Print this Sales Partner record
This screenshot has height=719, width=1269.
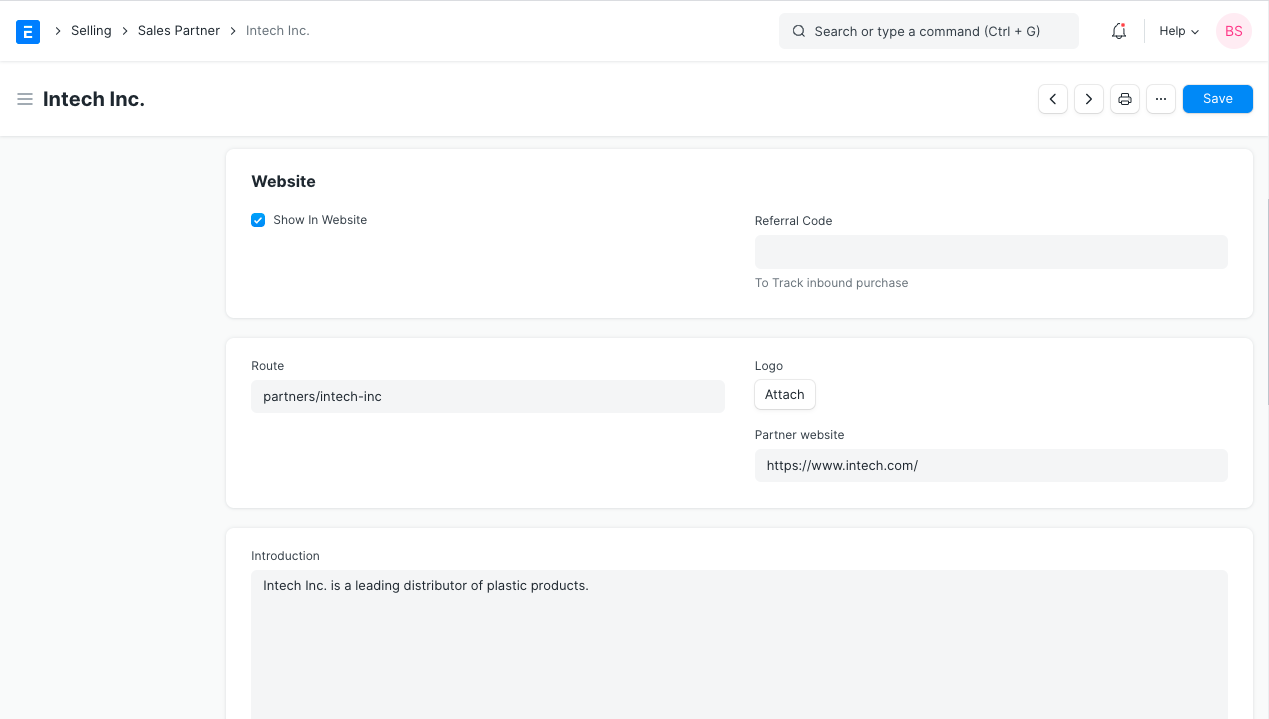point(1125,99)
